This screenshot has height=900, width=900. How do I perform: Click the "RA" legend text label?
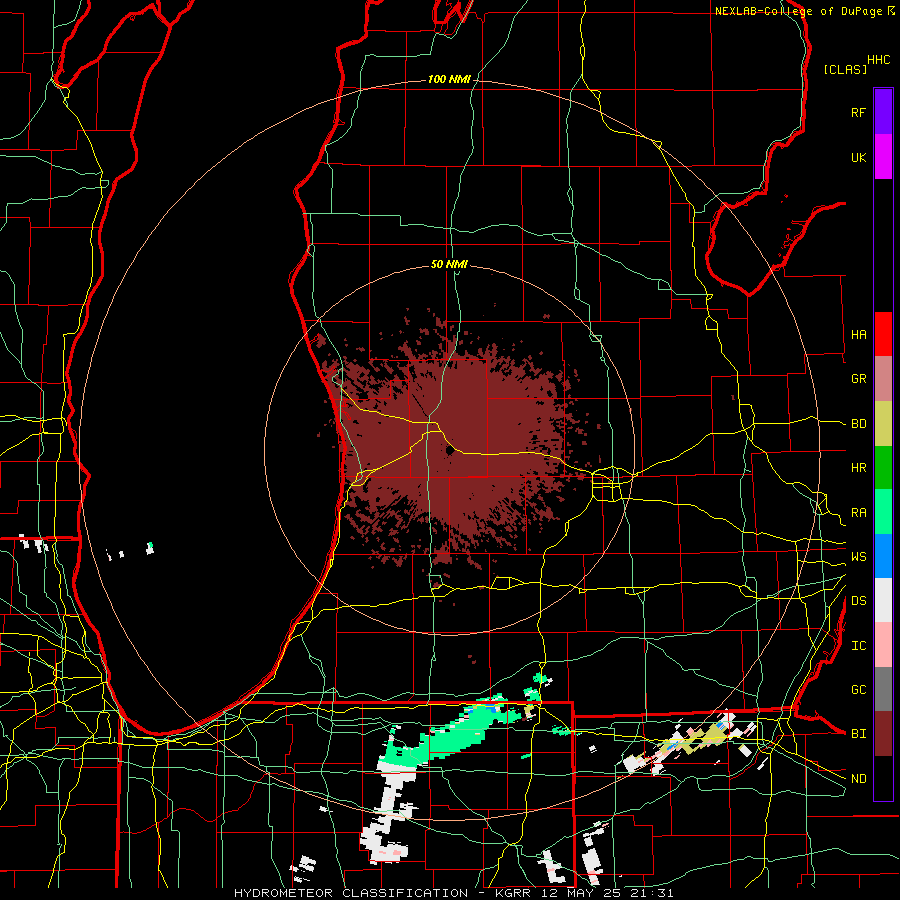[x=859, y=513]
